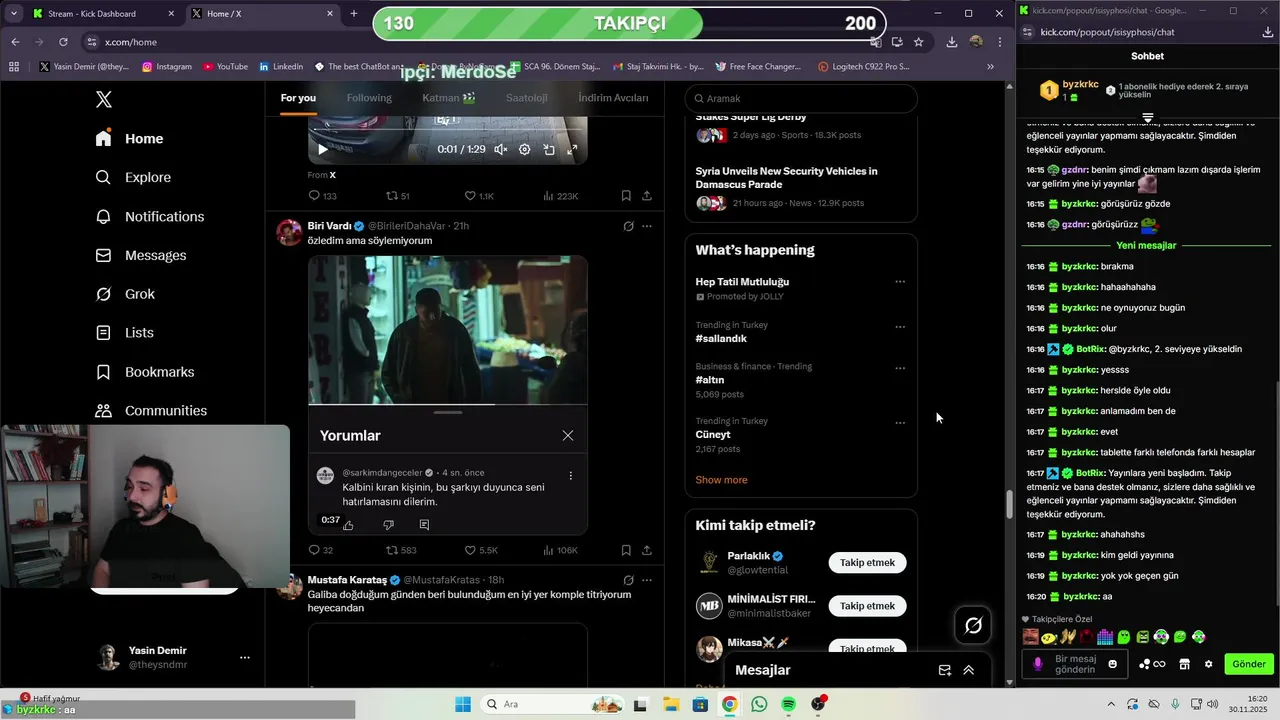Open more options on Mustafa Karataş post
The image size is (1280, 720).
click(x=647, y=580)
